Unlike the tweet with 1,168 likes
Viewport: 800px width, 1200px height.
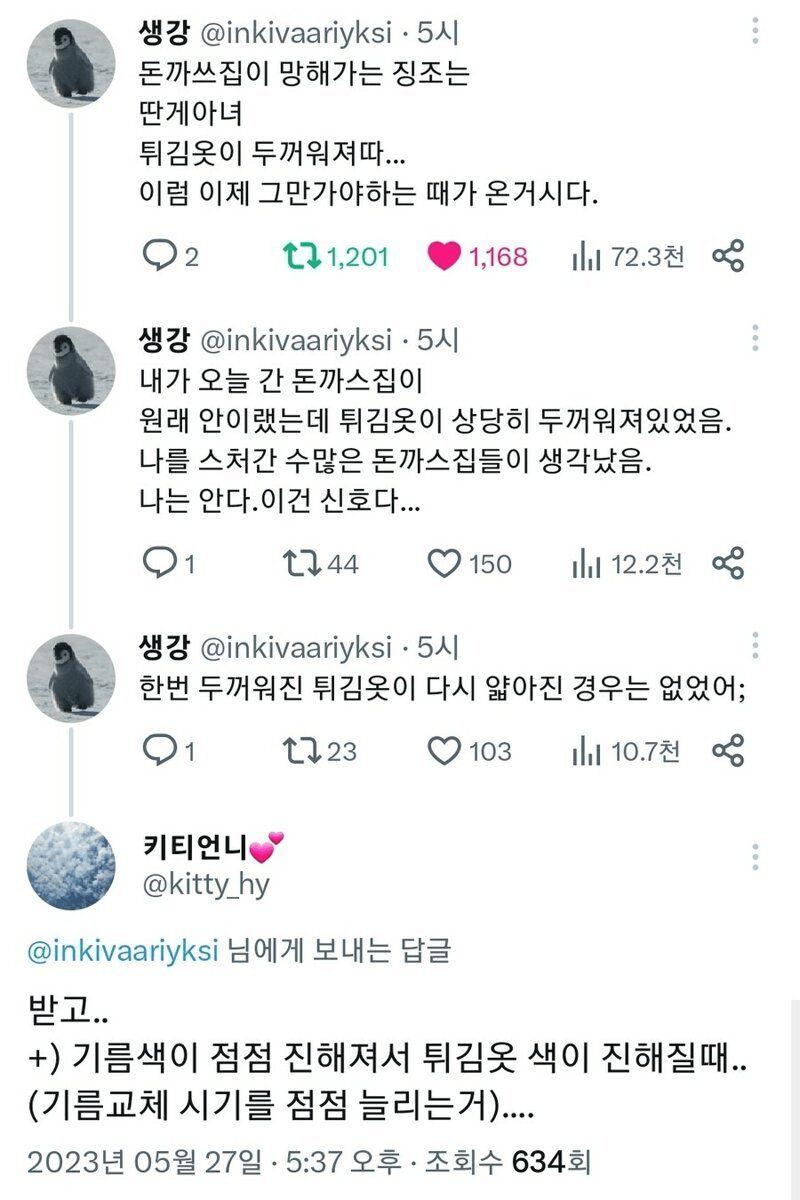point(443,257)
